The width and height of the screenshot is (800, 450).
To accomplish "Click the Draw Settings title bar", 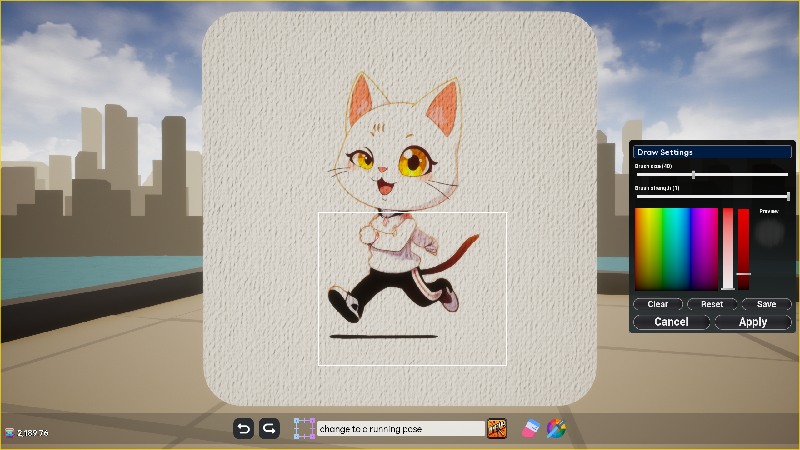I will (712, 152).
